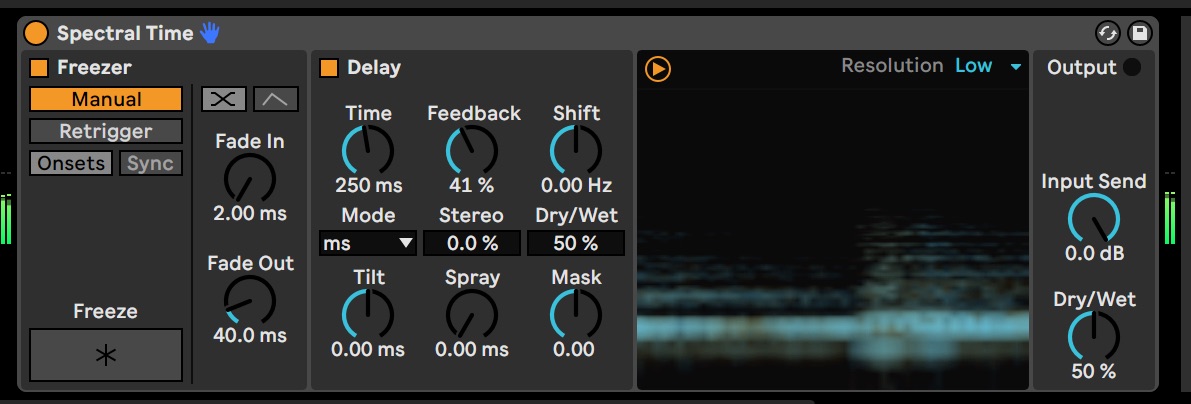This screenshot has height=404, width=1191.
Task: Click the hot-swap preset icon
Action: click(1108, 33)
